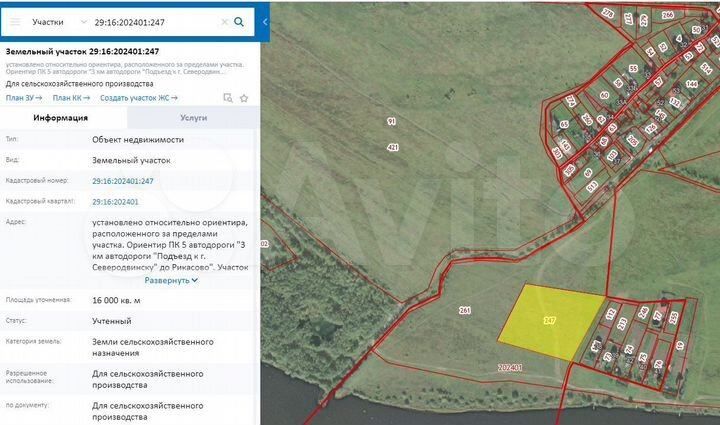The width and height of the screenshot is (720, 425).
Task: Click 'Земельный участок' kind value
Action: [x=131, y=161]
